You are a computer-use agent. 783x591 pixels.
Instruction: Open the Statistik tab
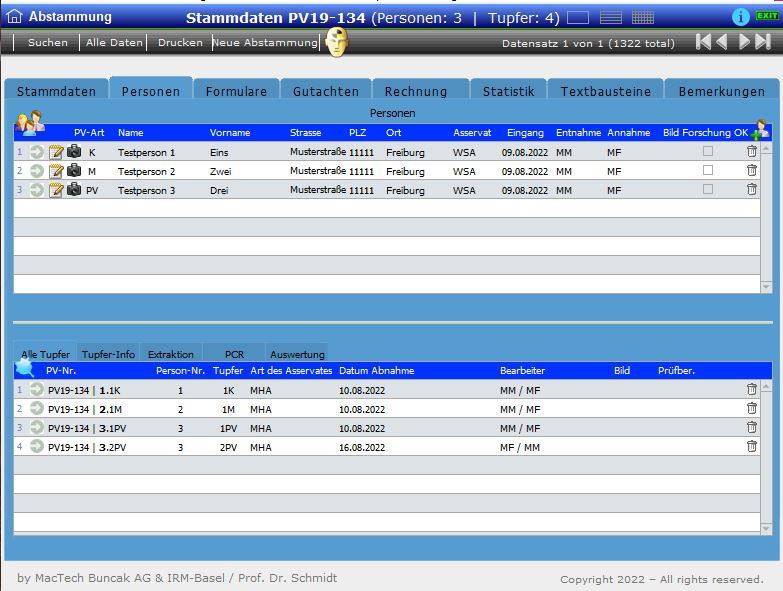(x=508, y=91)
